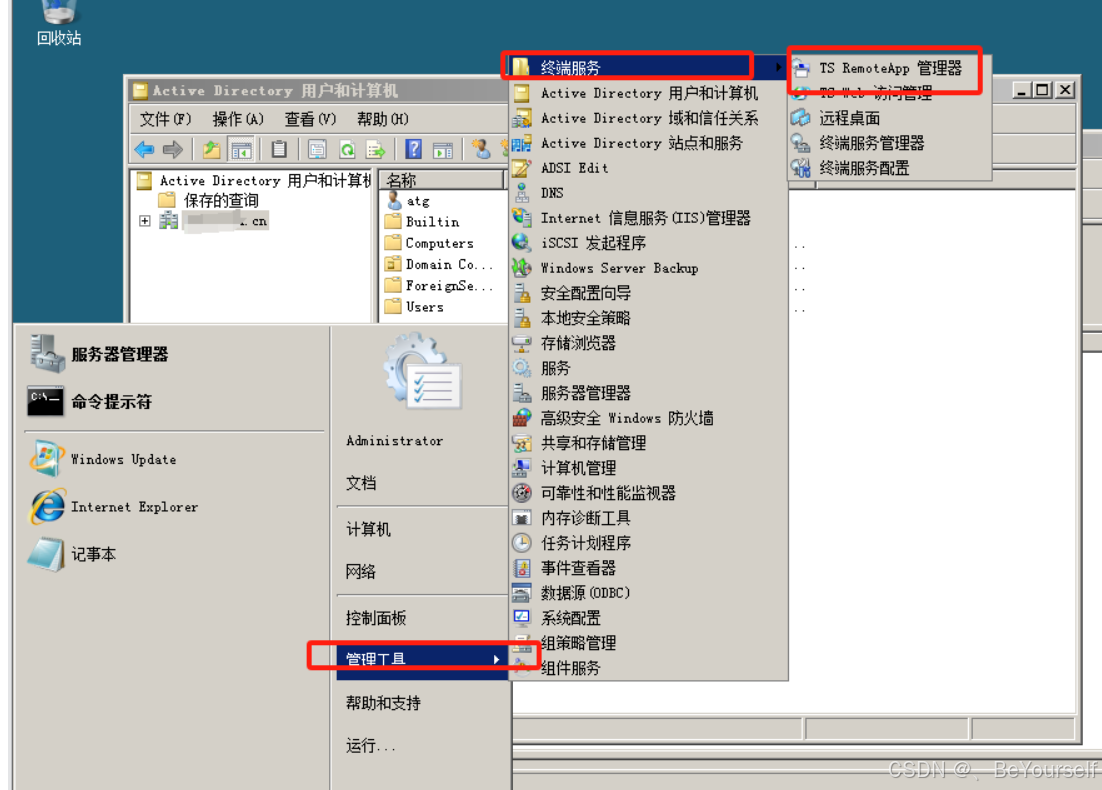Open 系统配置
Screen dimensions: 1102x790
(x=647, y=618)
